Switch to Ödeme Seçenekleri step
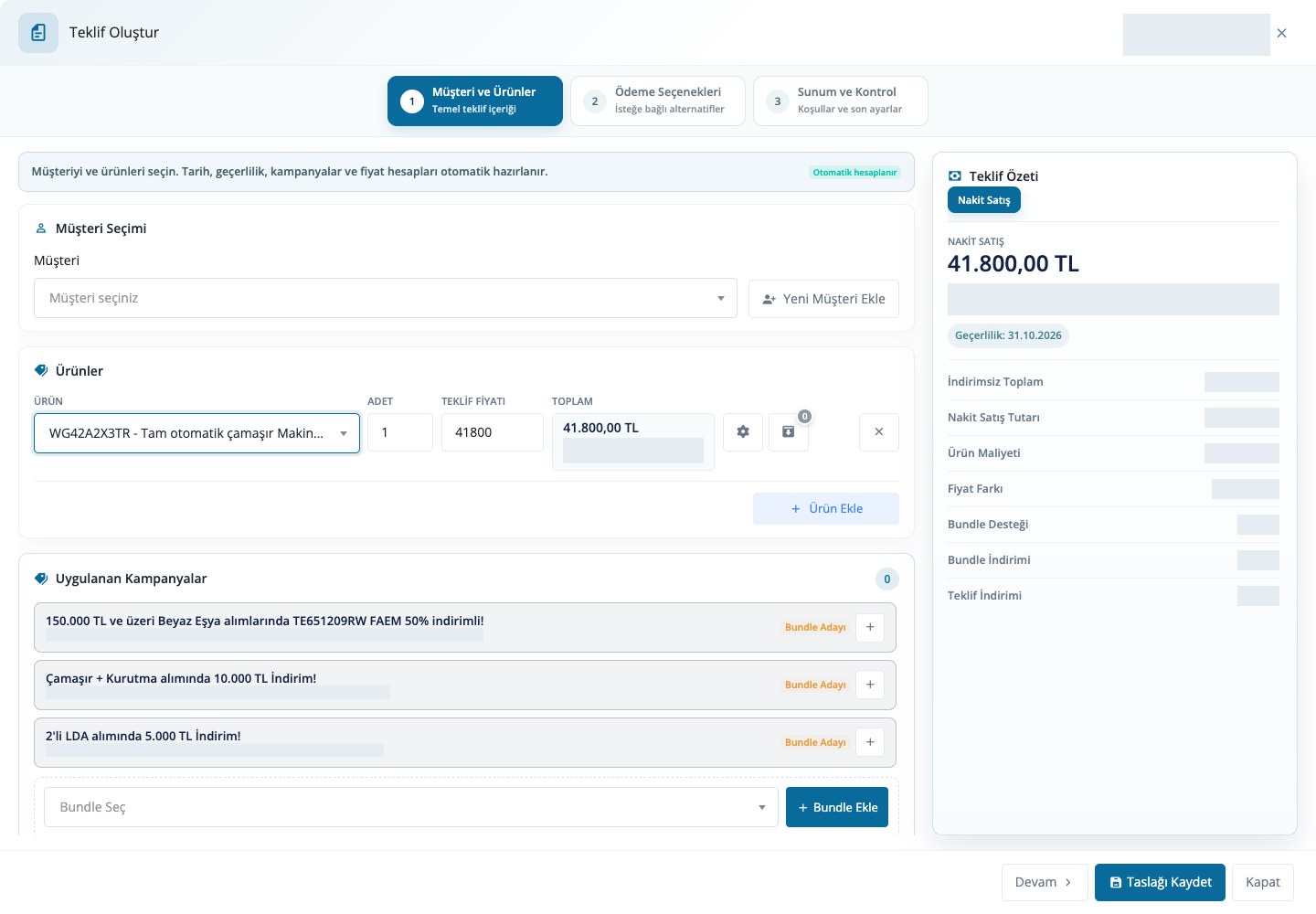1316x914 pixels. click(x=658, y=101)
